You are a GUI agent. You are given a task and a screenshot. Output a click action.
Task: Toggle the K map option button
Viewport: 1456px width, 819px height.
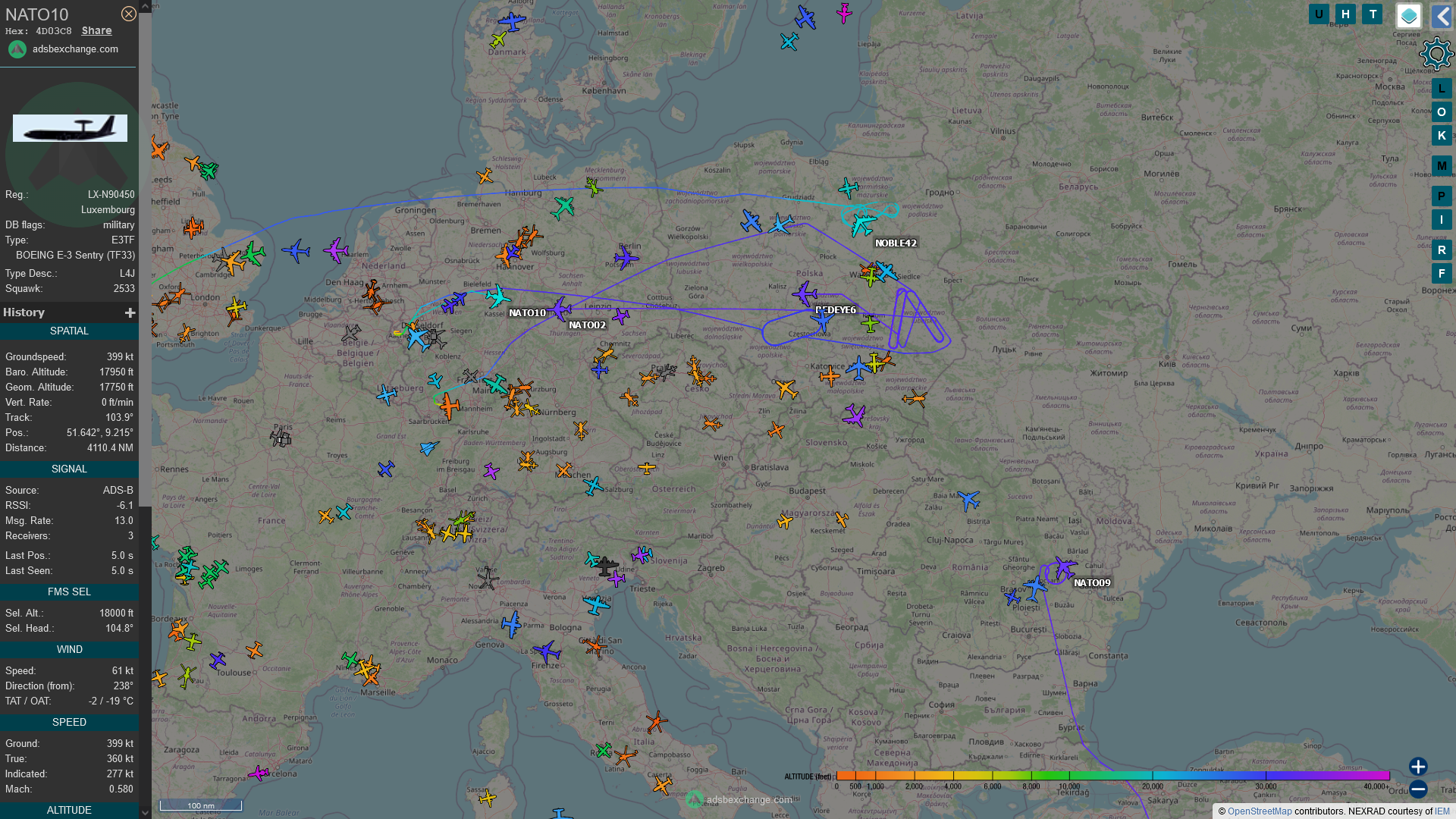click(x=1442, y=136)
